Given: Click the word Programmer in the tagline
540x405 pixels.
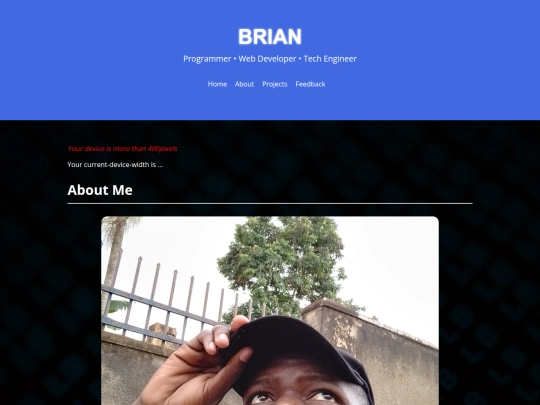Looking at the screenshot, I should 207,59.
